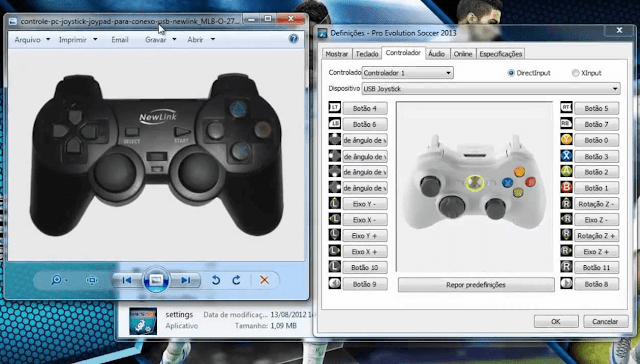Click the Botão 11 mapping button
The width and height of the screenshot is (640, 364).
tap(596, 267)
